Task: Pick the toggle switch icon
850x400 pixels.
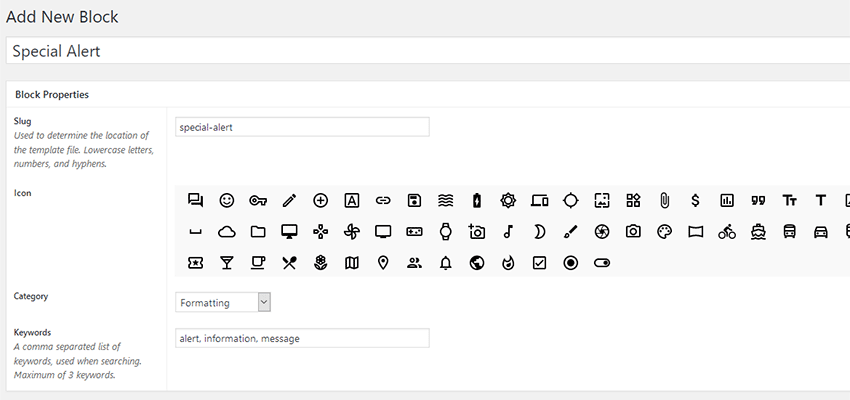Action: [x=601, y=263]
